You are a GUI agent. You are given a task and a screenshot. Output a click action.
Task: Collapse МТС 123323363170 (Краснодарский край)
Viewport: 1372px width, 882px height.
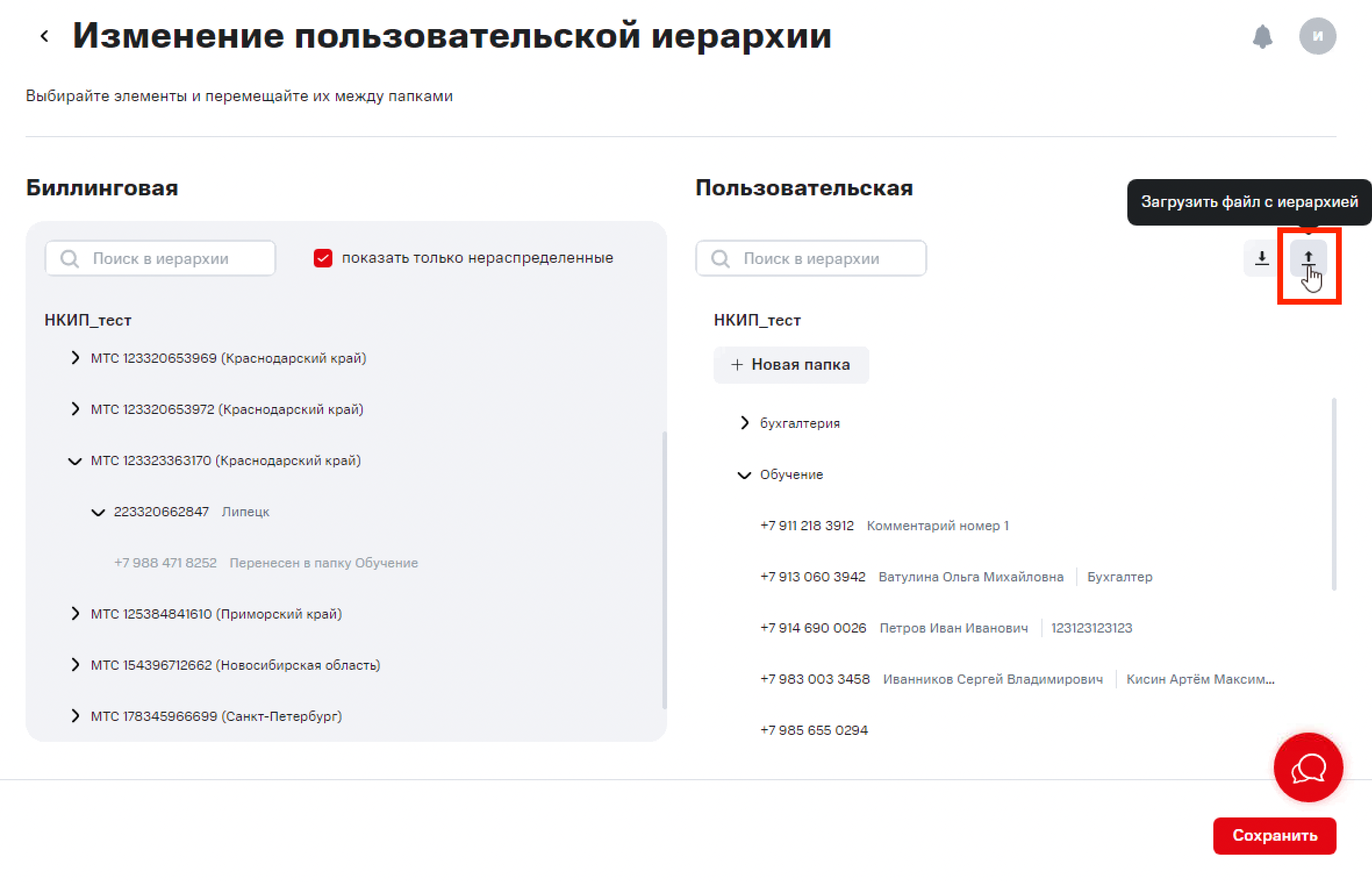click(x=75, y=461)
